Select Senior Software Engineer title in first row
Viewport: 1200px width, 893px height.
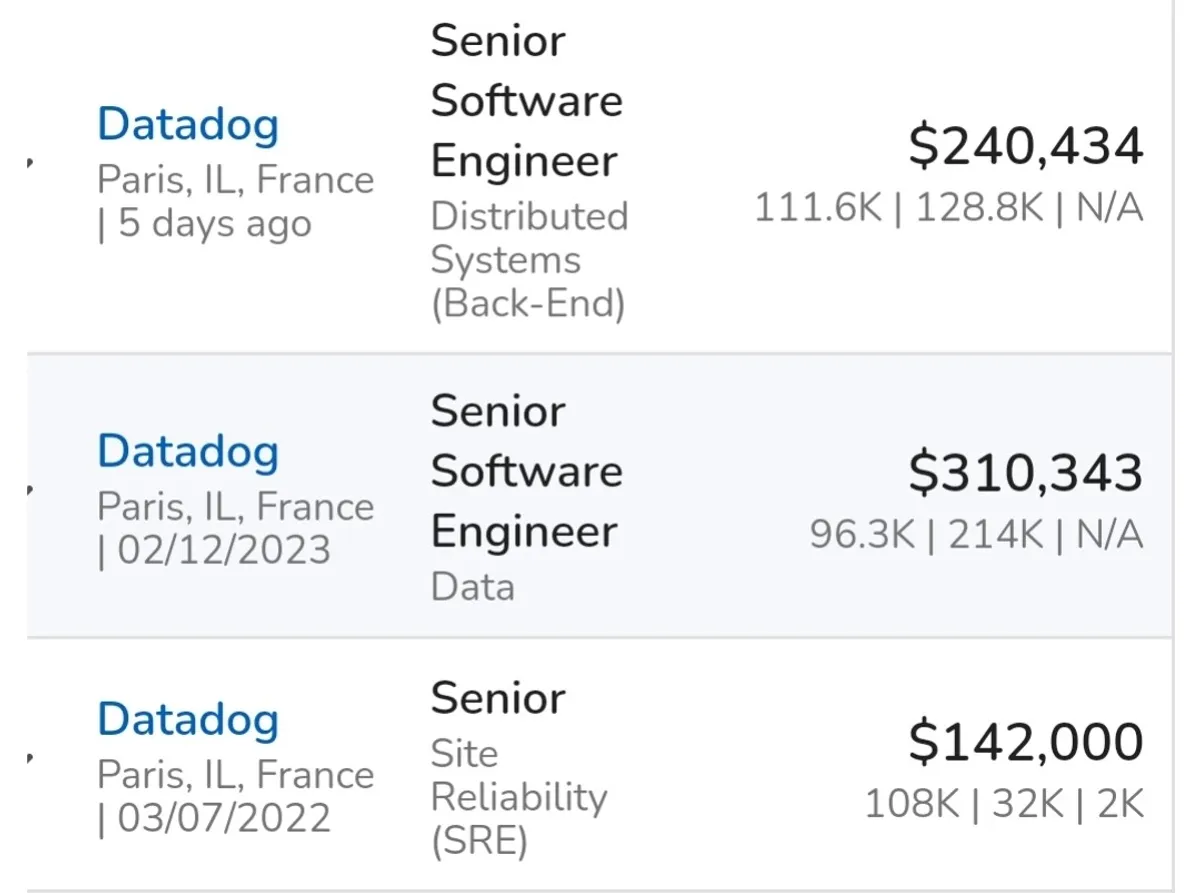pos(526,101)
